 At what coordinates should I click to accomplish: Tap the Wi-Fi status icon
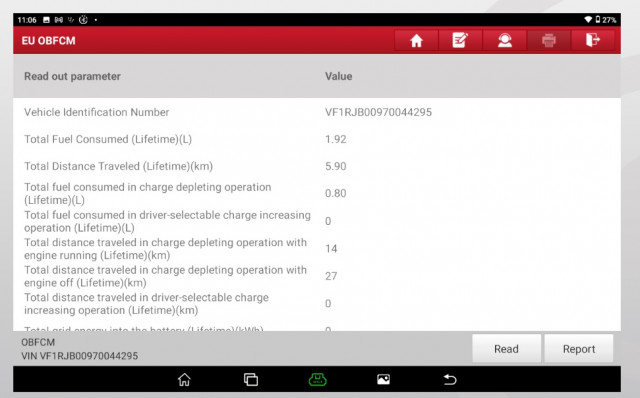[x=588, y=20]
